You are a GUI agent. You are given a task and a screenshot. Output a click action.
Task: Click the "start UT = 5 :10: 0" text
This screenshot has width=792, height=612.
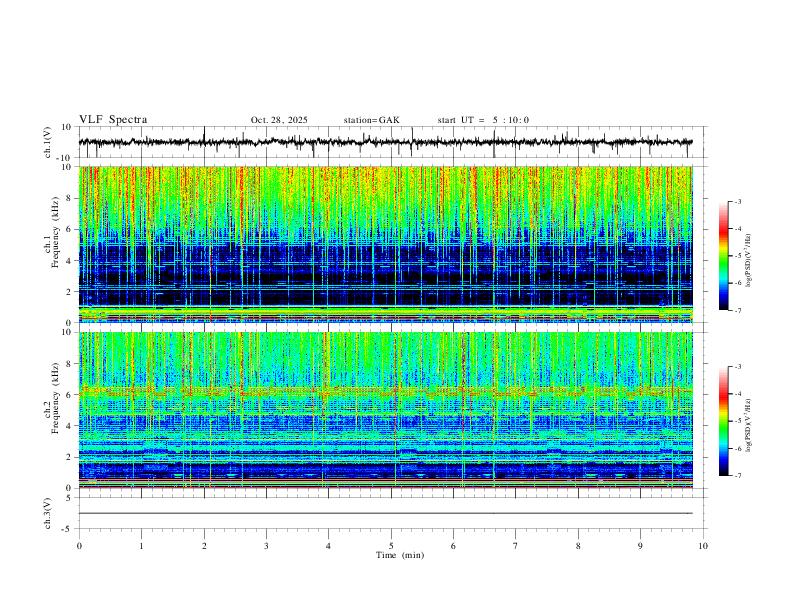tap(483, 120)
